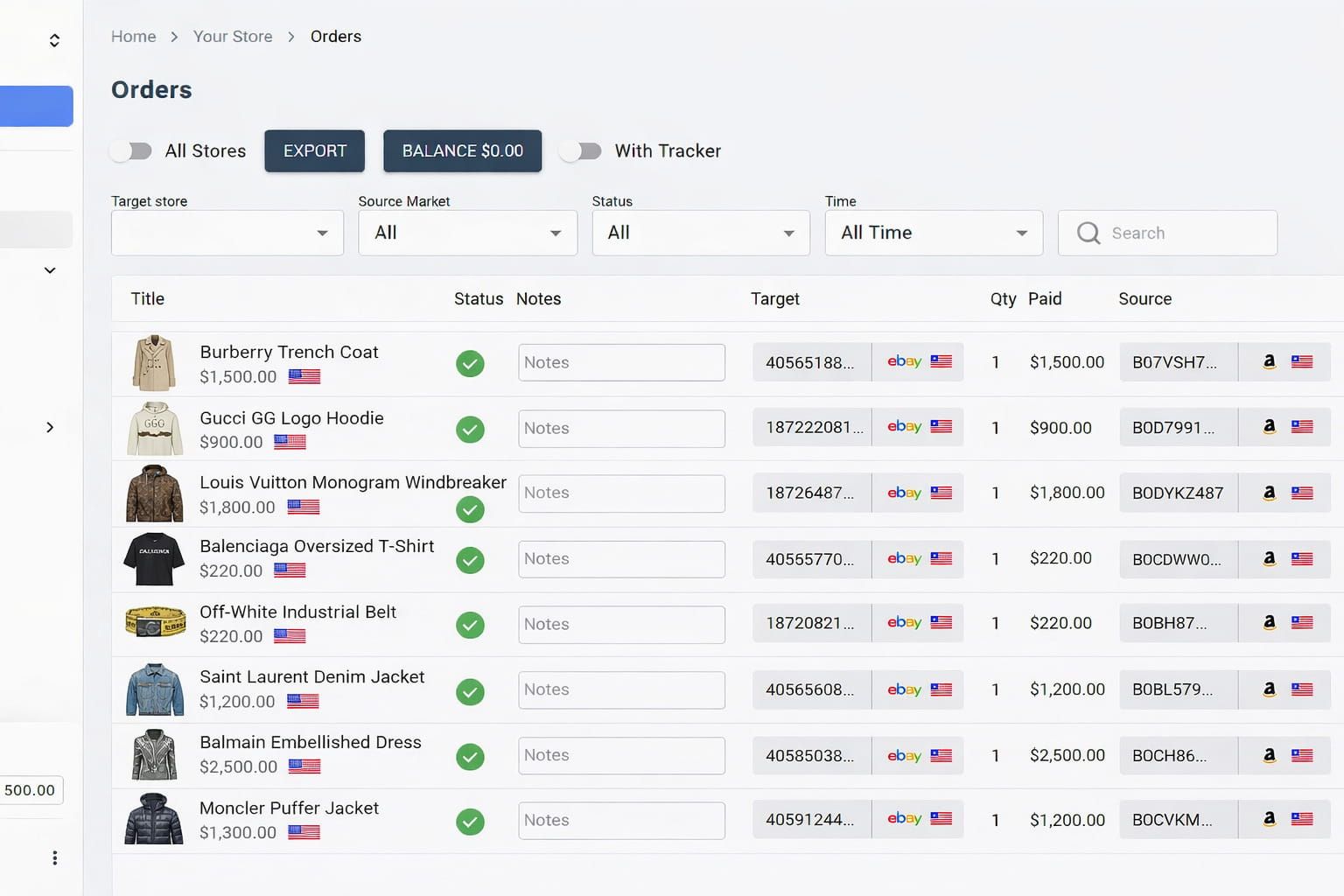
Task: Click the Source column header
Action: coord(1144,298)
